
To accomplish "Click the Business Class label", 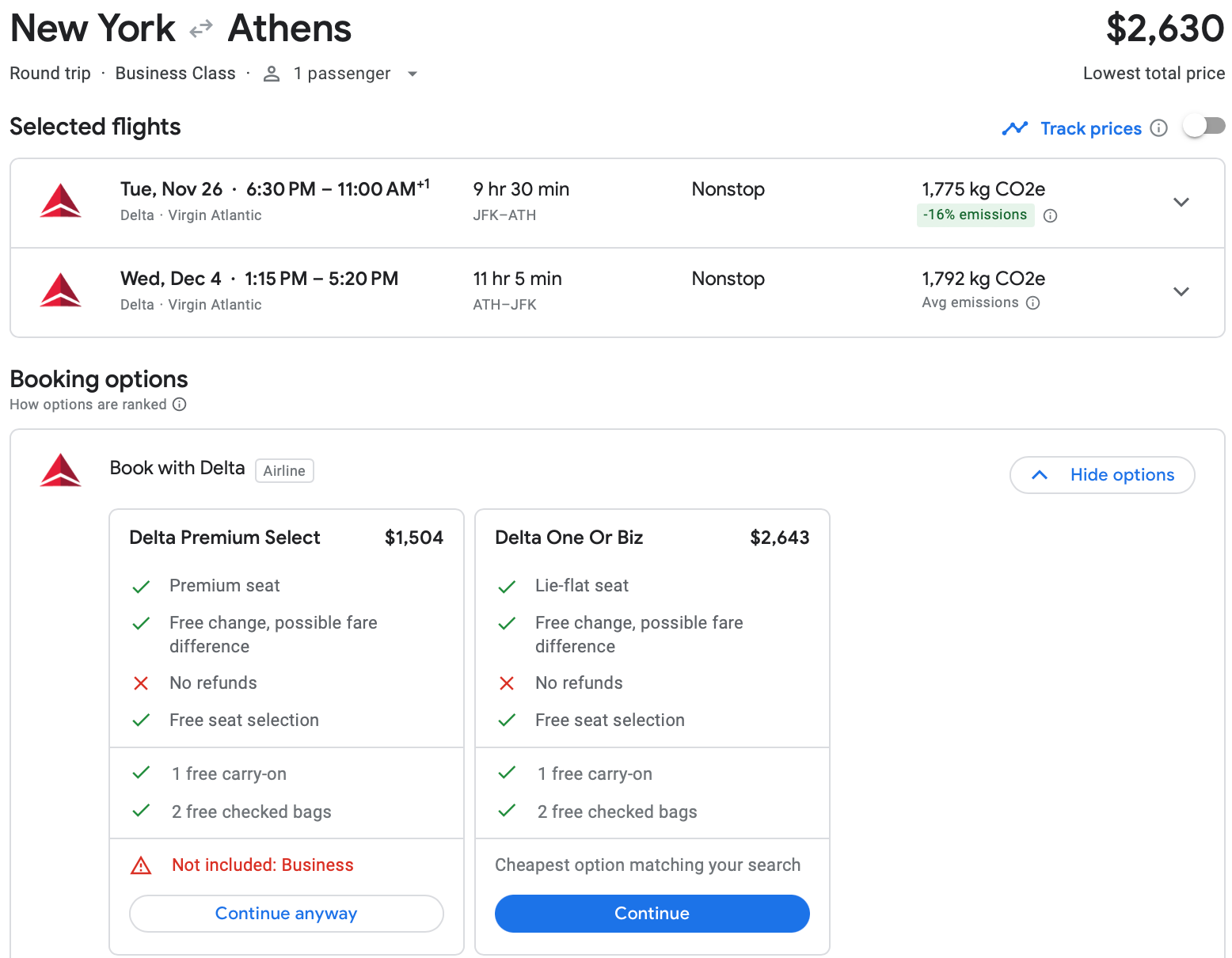I will coord(176,74).
